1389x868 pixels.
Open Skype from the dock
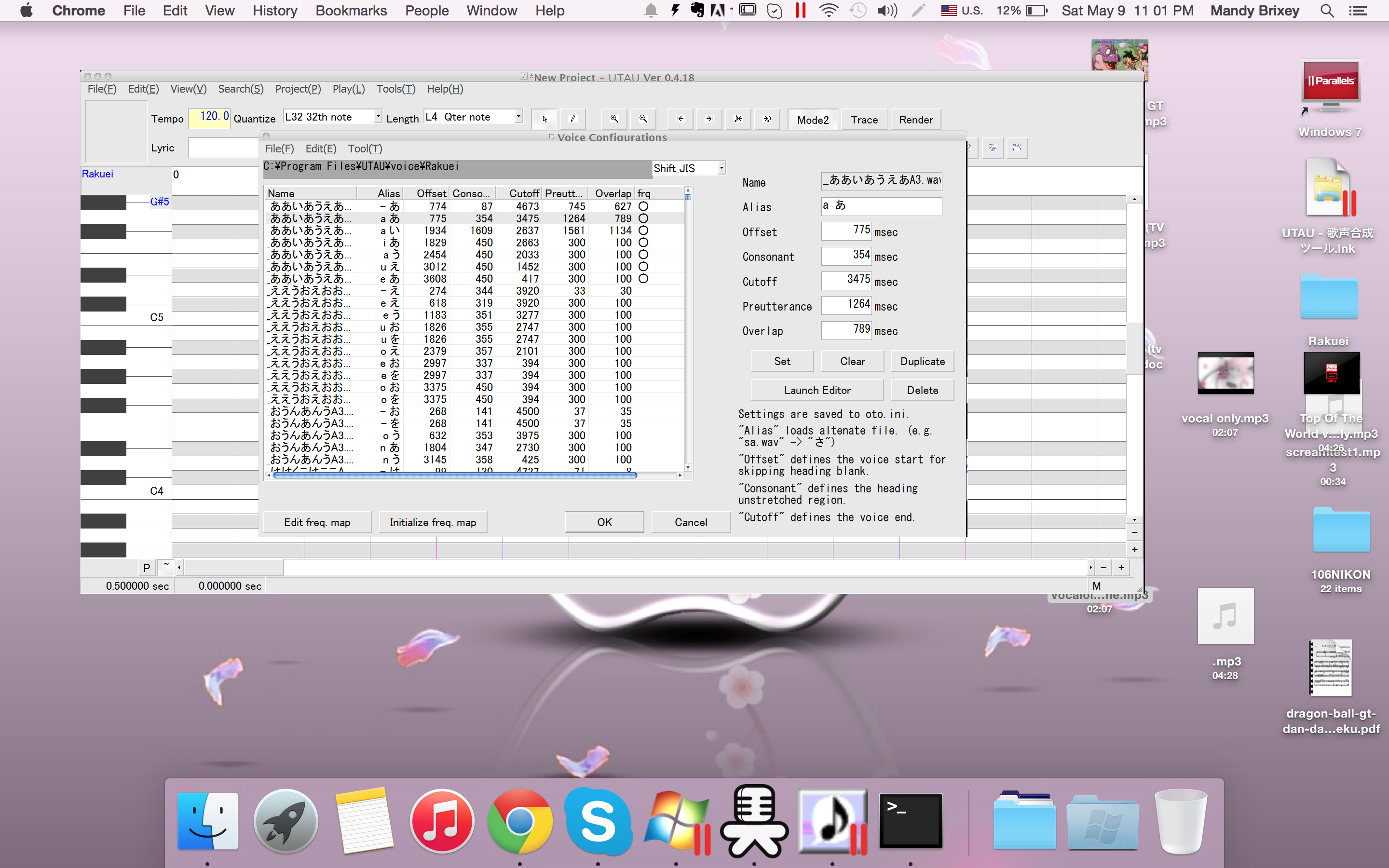click(x=598, y=821)
